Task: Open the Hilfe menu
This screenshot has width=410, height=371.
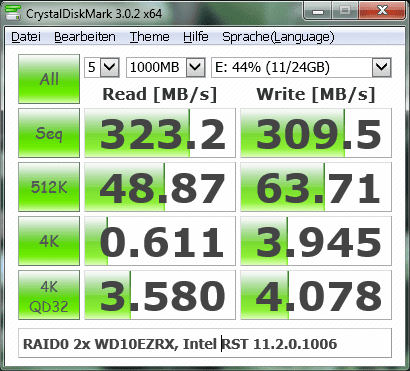Action: (x=196, y=37)
